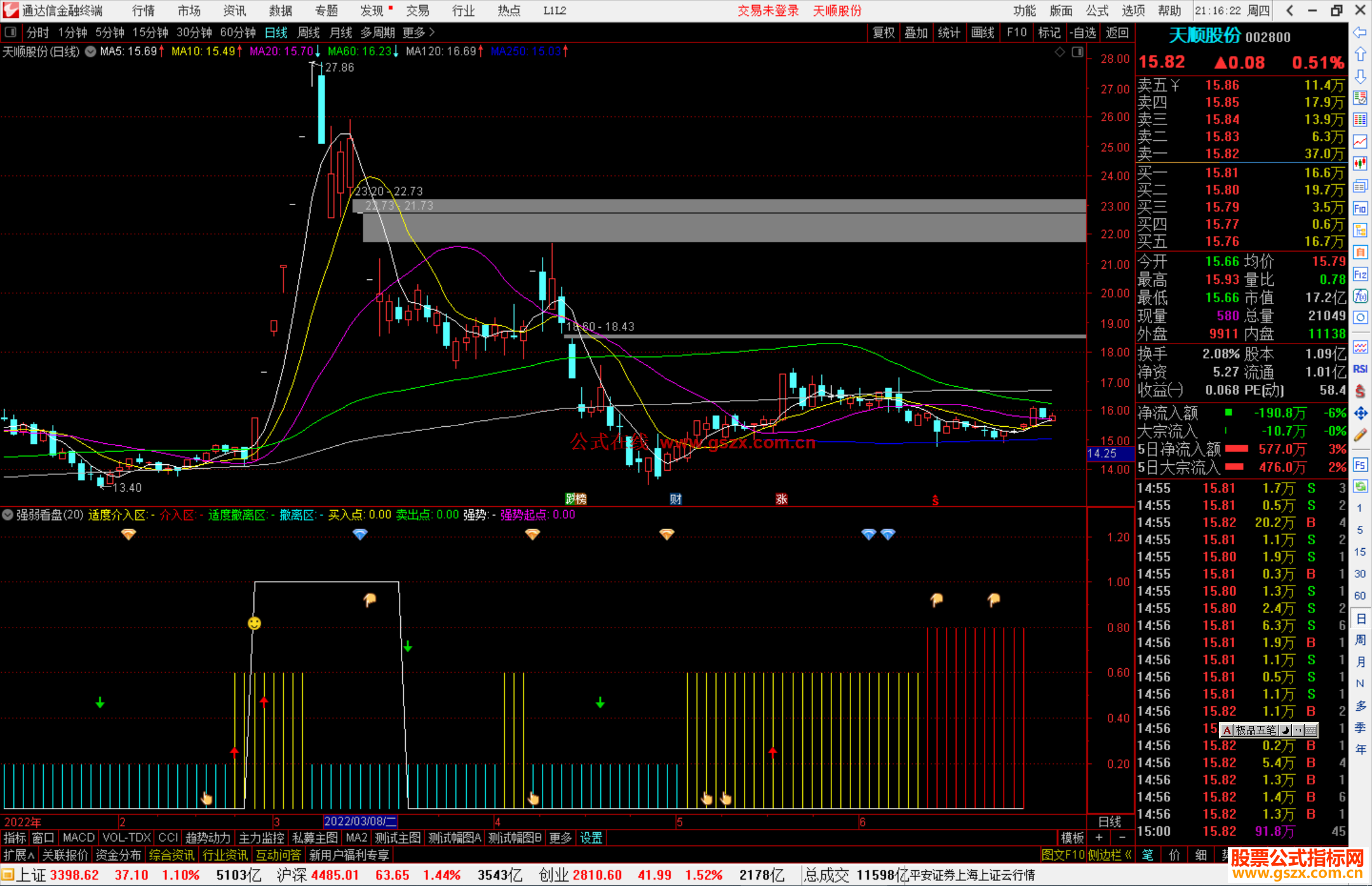Click the 复权 button
Viewport: 1372px width, 886px height.
click(x=883, y=32)
